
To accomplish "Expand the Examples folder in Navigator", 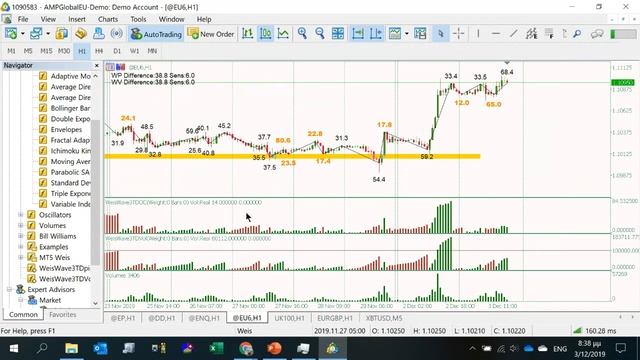I will [20, 247].
